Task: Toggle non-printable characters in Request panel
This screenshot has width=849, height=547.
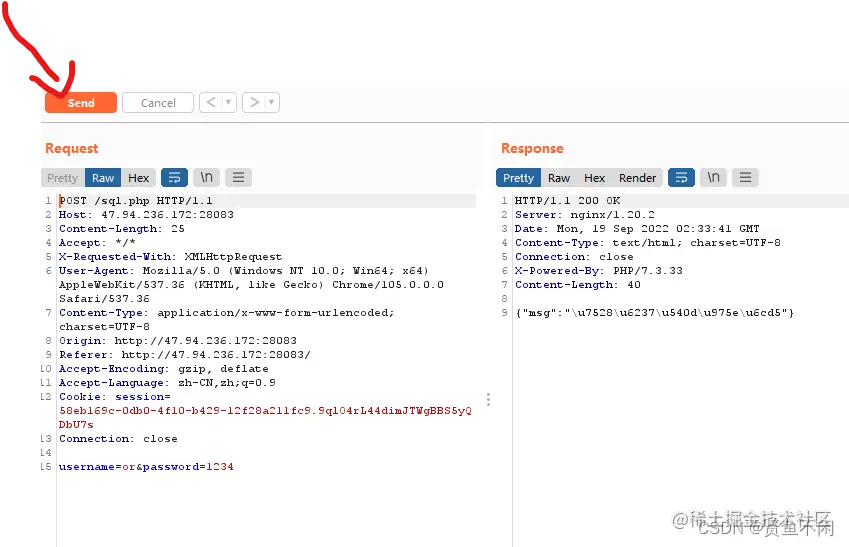Action: pyautogui.click(x=206, y=178)
